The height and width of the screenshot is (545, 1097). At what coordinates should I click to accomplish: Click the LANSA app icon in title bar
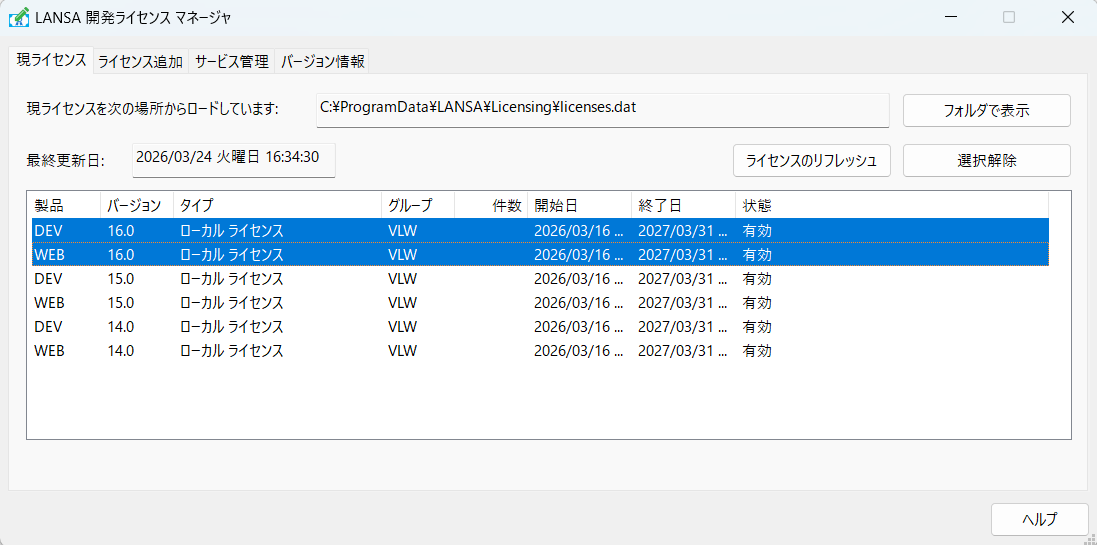19,17
